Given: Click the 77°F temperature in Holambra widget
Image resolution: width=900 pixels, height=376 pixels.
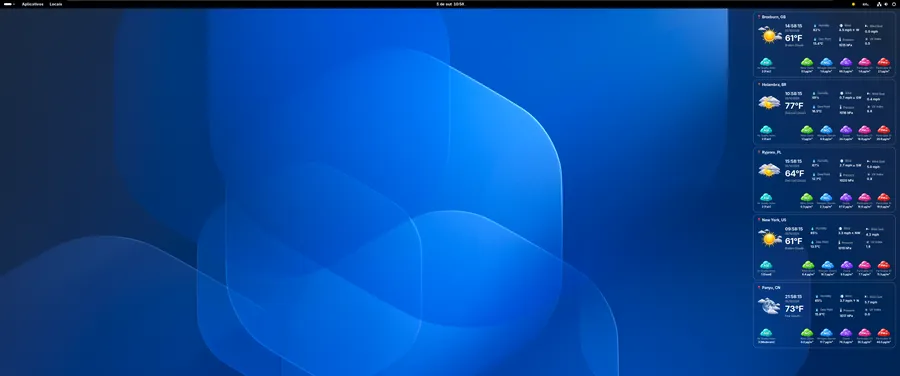Looking at the screenshot, I should [x=794, y=106].
